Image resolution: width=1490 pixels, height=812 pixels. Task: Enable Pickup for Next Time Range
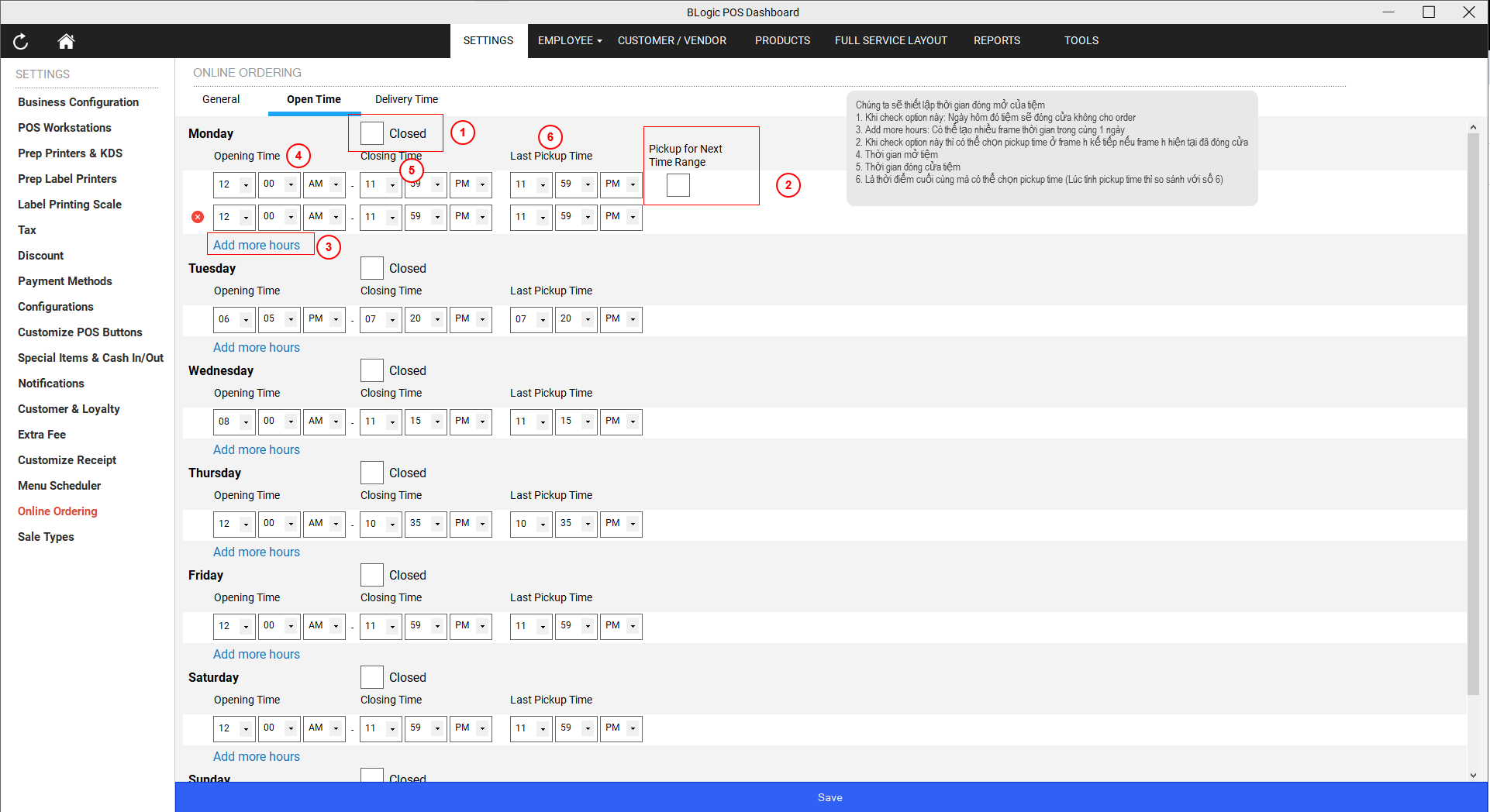point(678,185)
